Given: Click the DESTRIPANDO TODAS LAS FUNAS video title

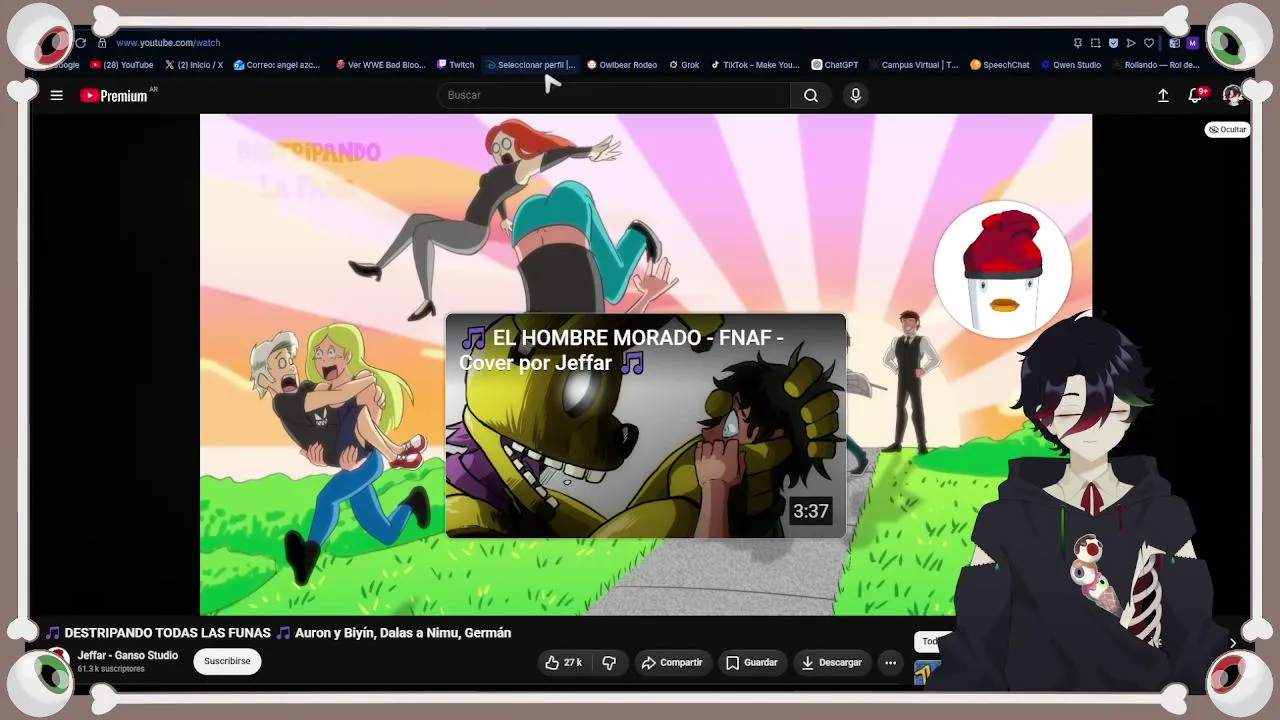Looking at the screenshot, I should click(279, 633).
